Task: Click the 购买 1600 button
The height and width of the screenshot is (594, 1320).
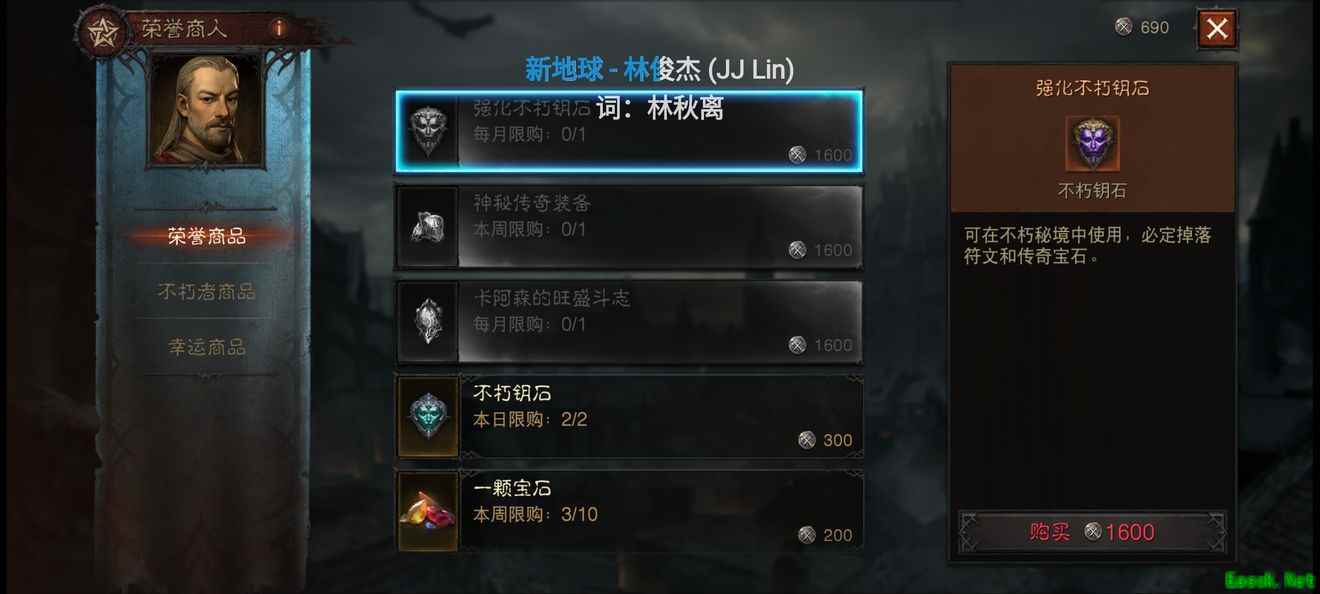Action: pyautogui.click(x=1092, y=532)
